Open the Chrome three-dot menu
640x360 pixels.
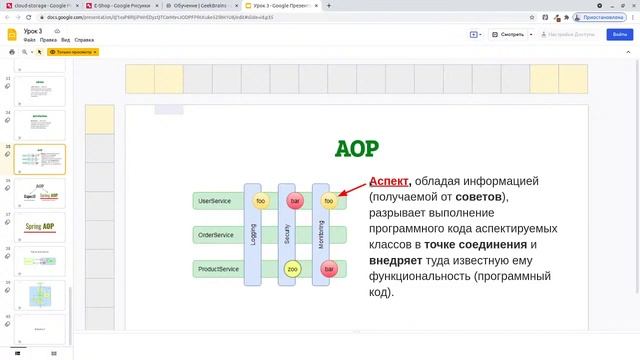[x=633, y=18]
